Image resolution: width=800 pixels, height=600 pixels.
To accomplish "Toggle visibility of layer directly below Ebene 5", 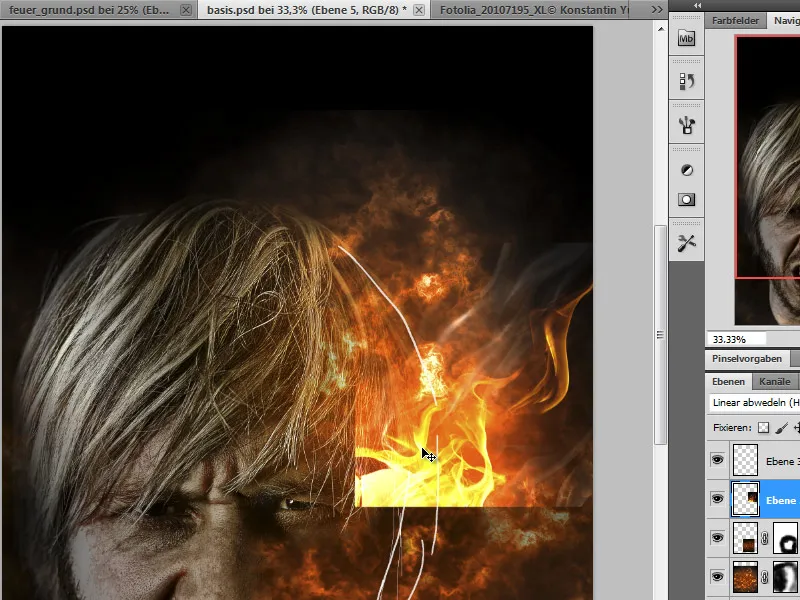I will 717,538.
